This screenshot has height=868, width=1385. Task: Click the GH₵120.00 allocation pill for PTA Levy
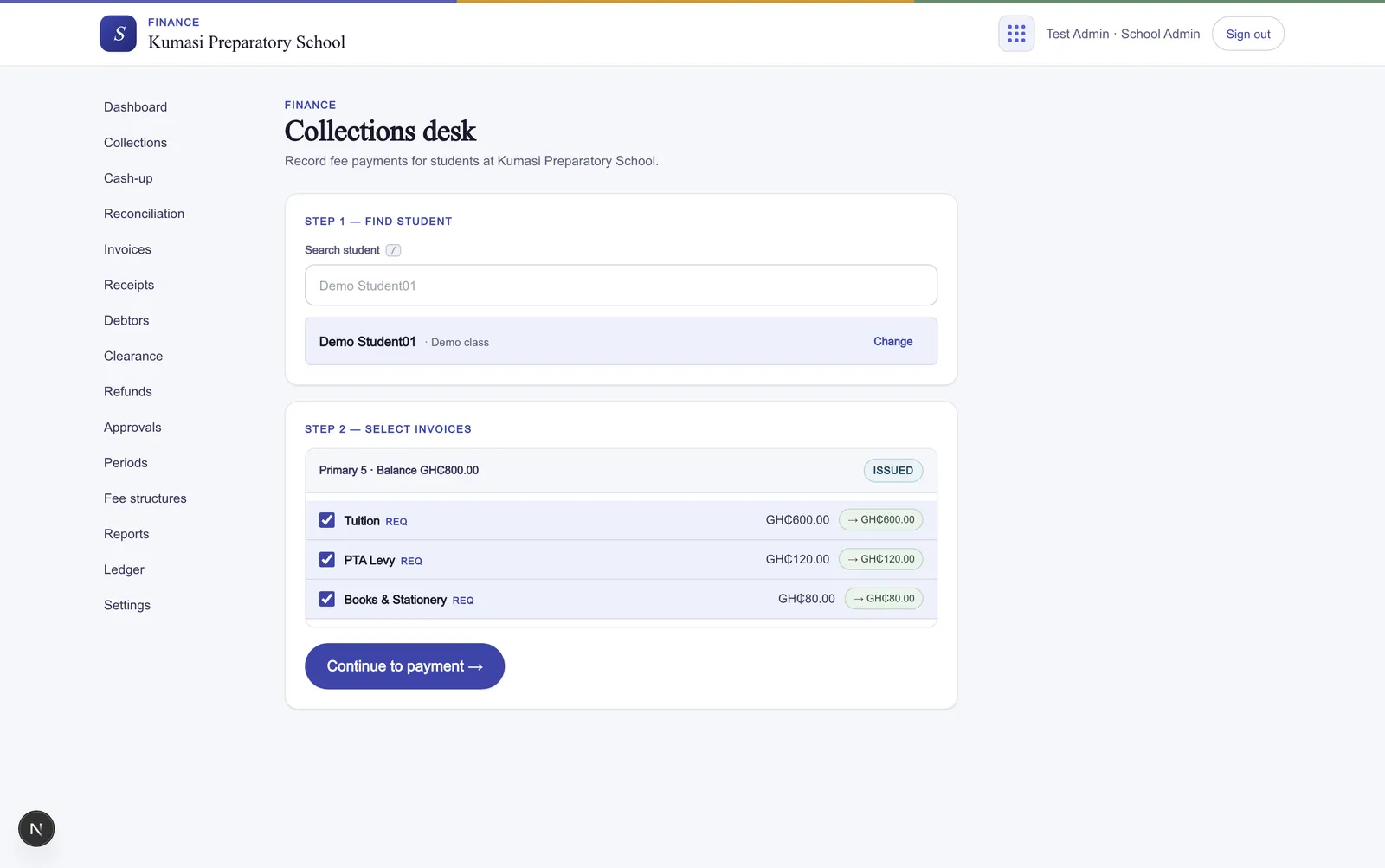[x=880, y=559]
